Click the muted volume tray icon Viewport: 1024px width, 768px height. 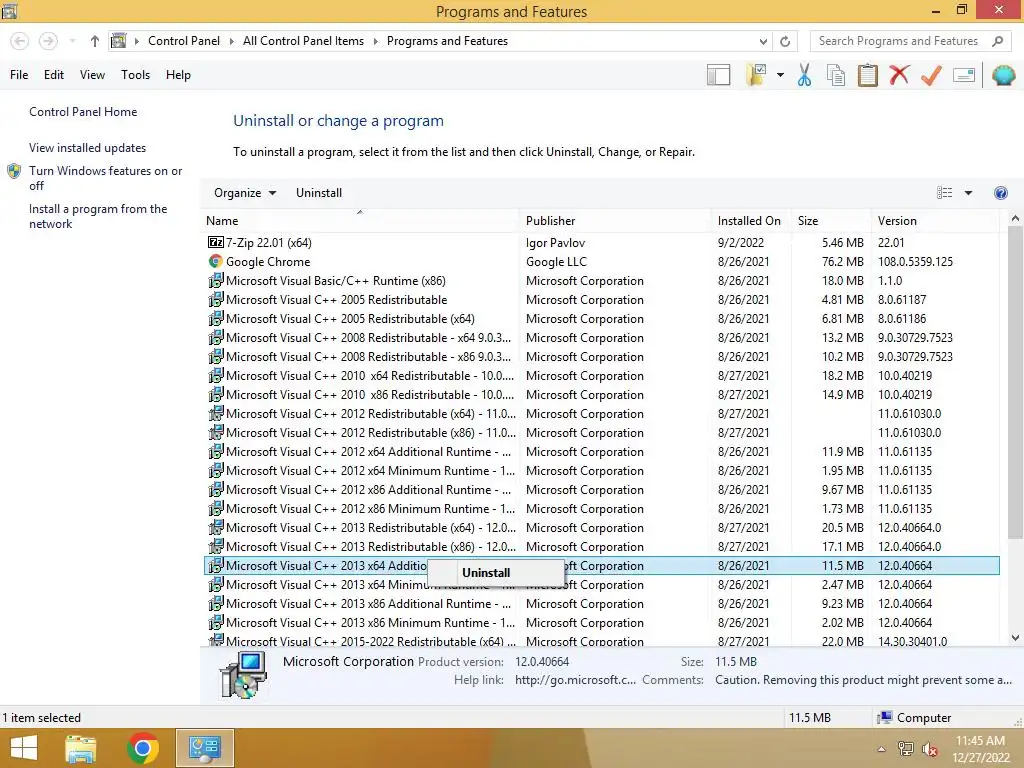pos(929,749)
